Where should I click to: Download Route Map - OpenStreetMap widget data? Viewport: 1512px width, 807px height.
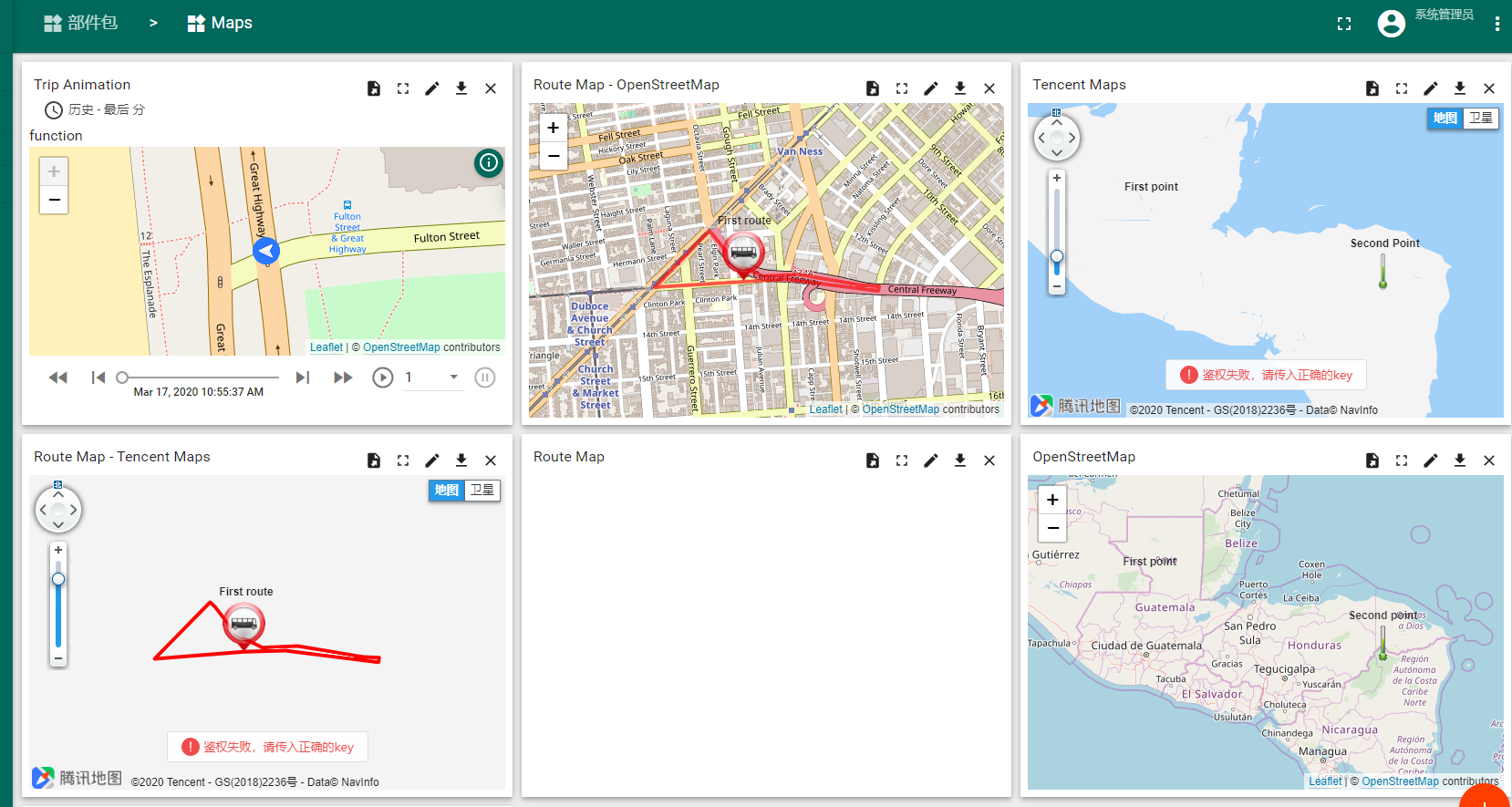[960, 88]
